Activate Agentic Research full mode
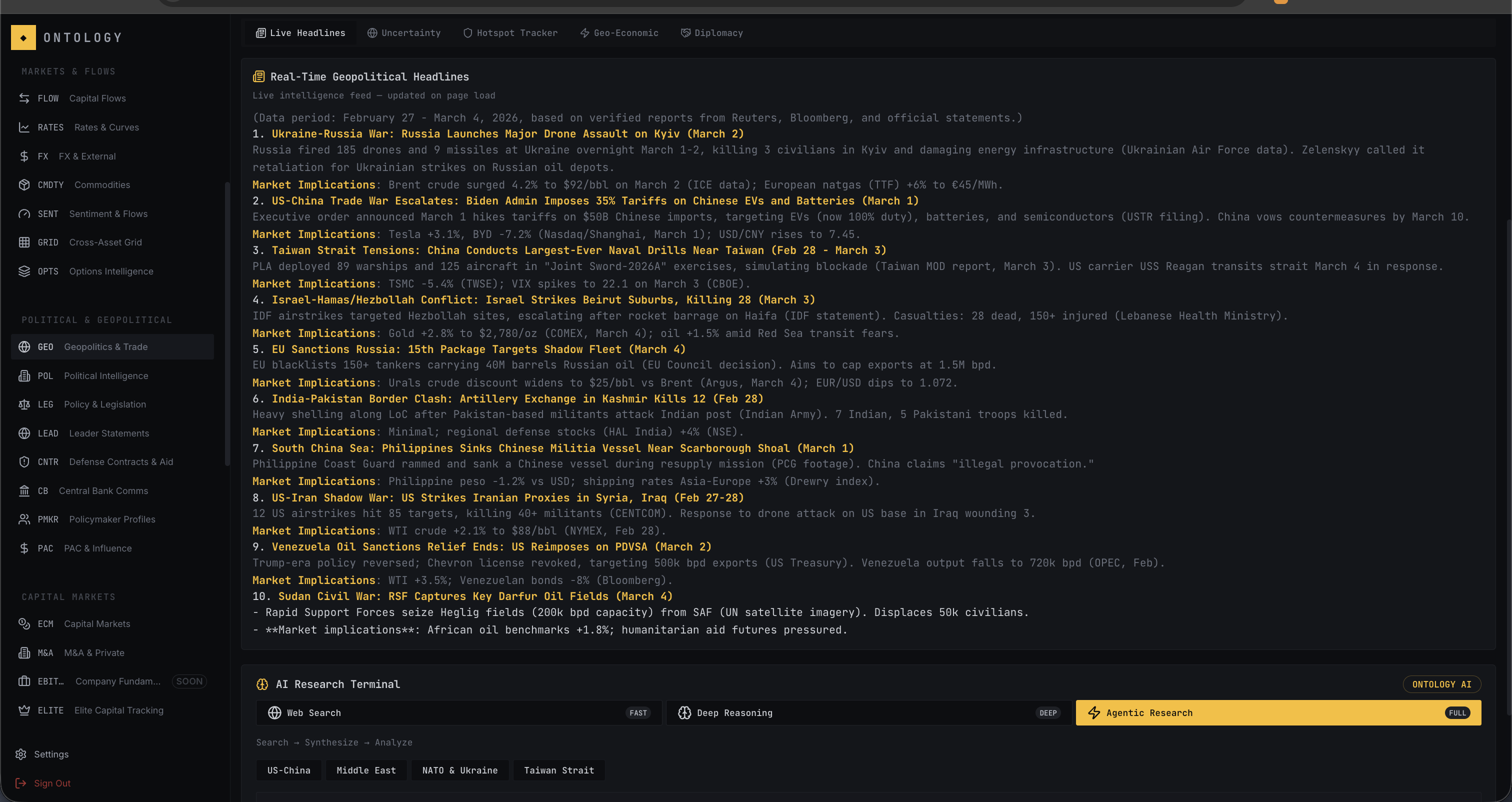This screenshot has height=802, width=1512. pos(1277,713)
